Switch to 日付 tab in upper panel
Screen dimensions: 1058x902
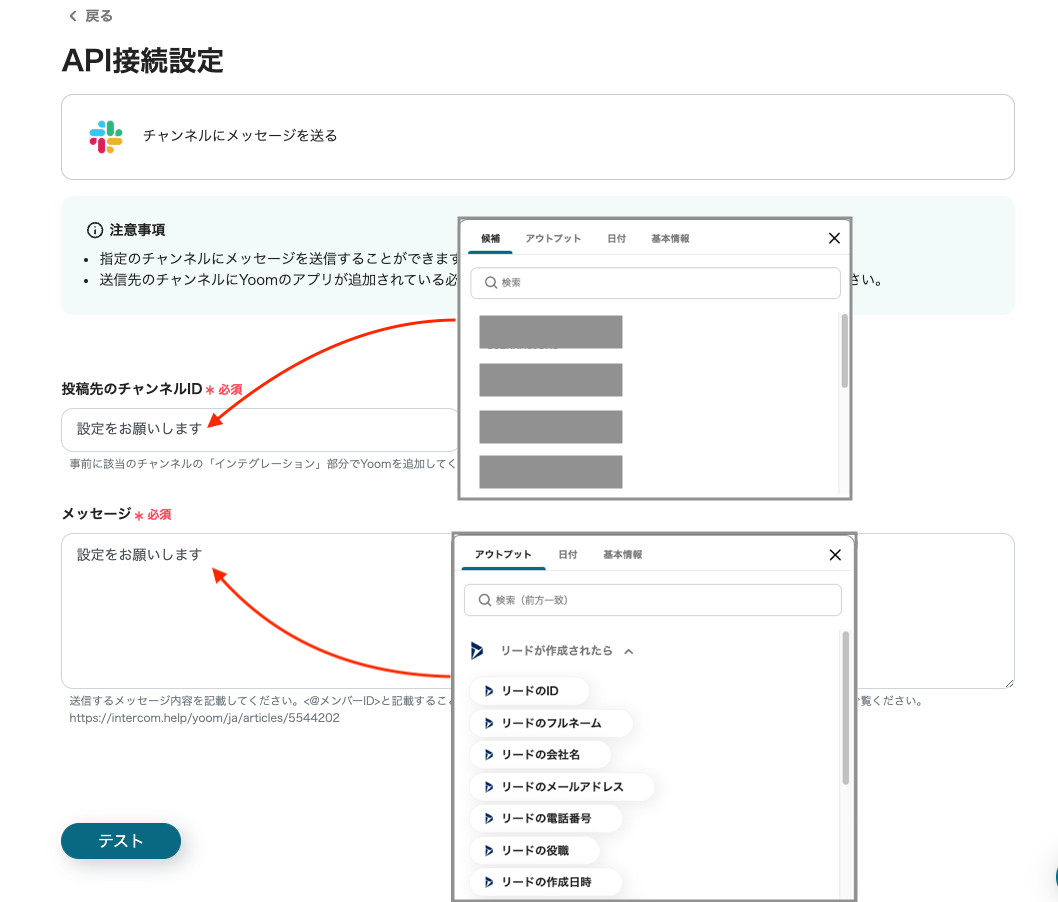(616, 239)
